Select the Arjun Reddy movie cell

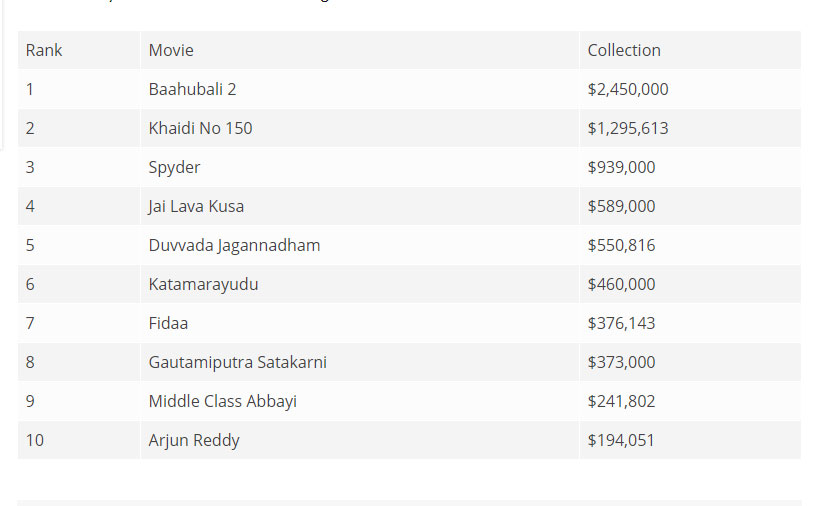pos(359,440)
